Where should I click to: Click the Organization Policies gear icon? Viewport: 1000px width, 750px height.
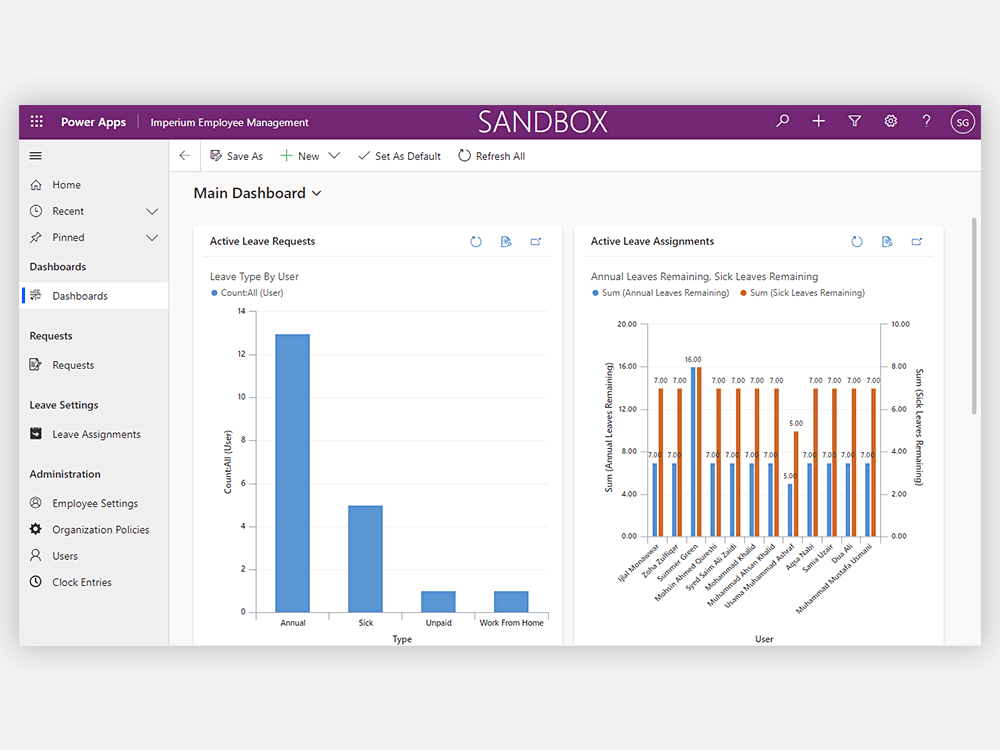(x=36, y=529)
